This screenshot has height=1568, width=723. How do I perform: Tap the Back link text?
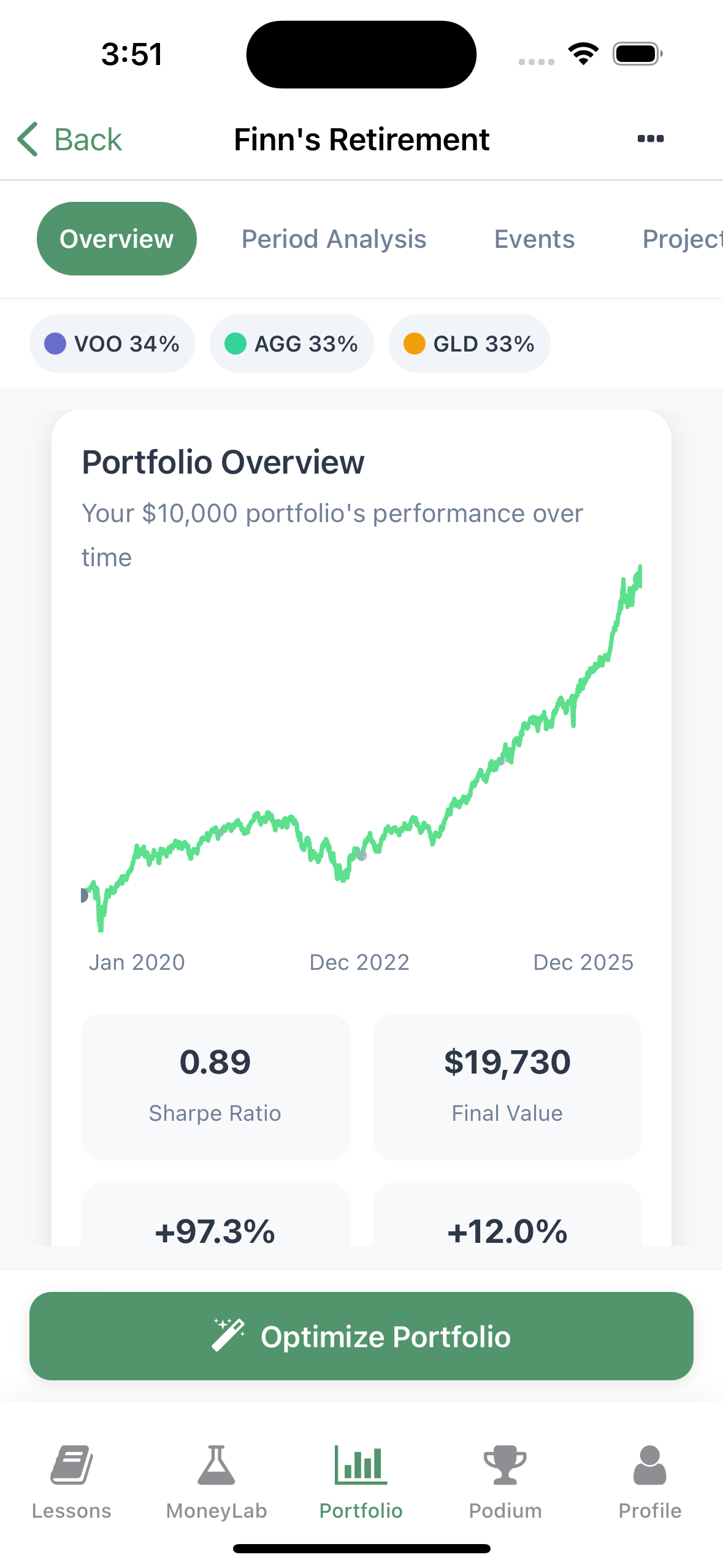(x=88, y=139)
